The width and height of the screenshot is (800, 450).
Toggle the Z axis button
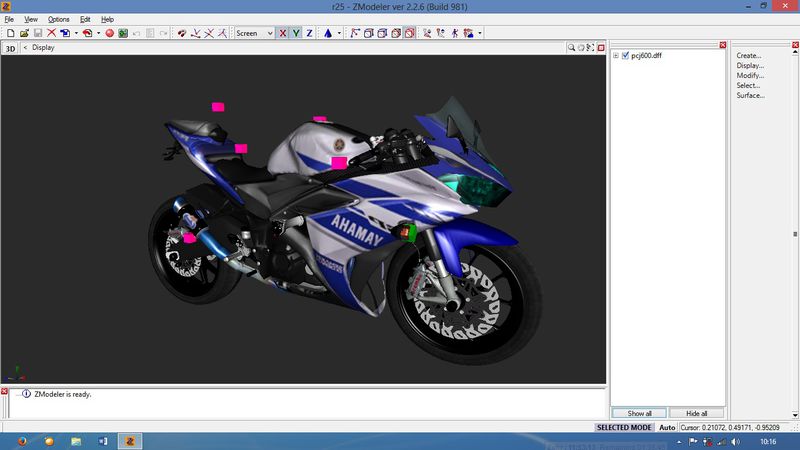point(309,33)
